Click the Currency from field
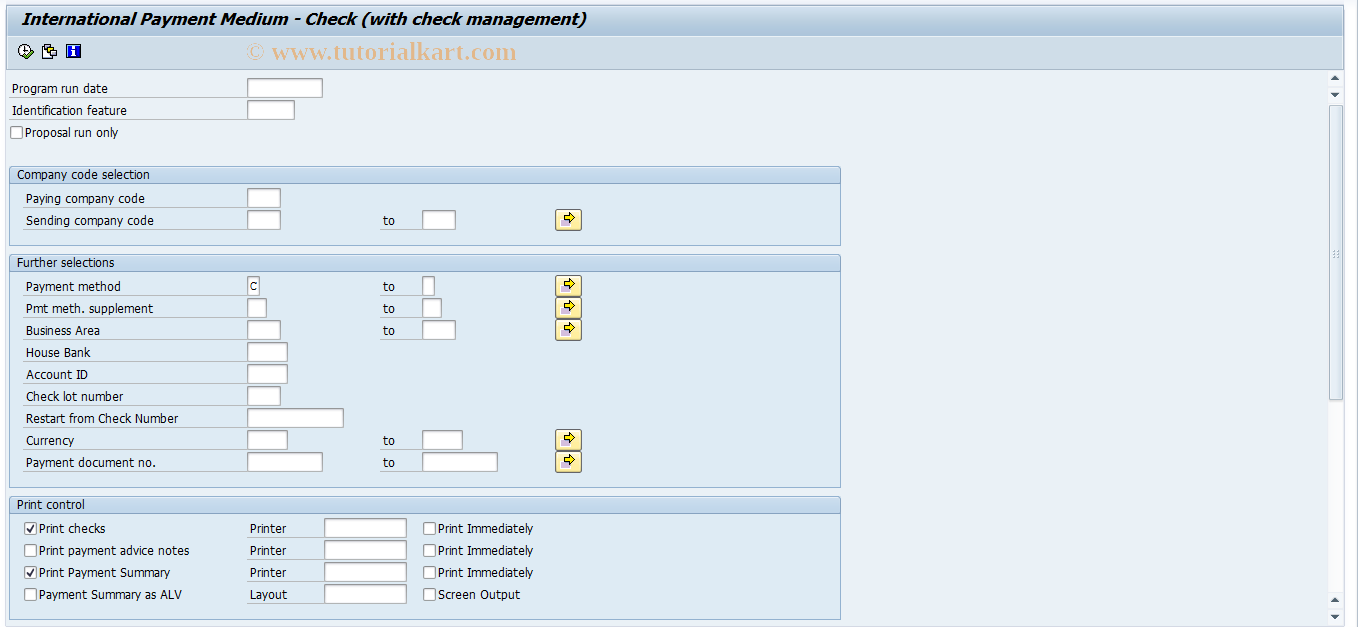Viewport: 1358px width, 627px height. click(267, 440)
